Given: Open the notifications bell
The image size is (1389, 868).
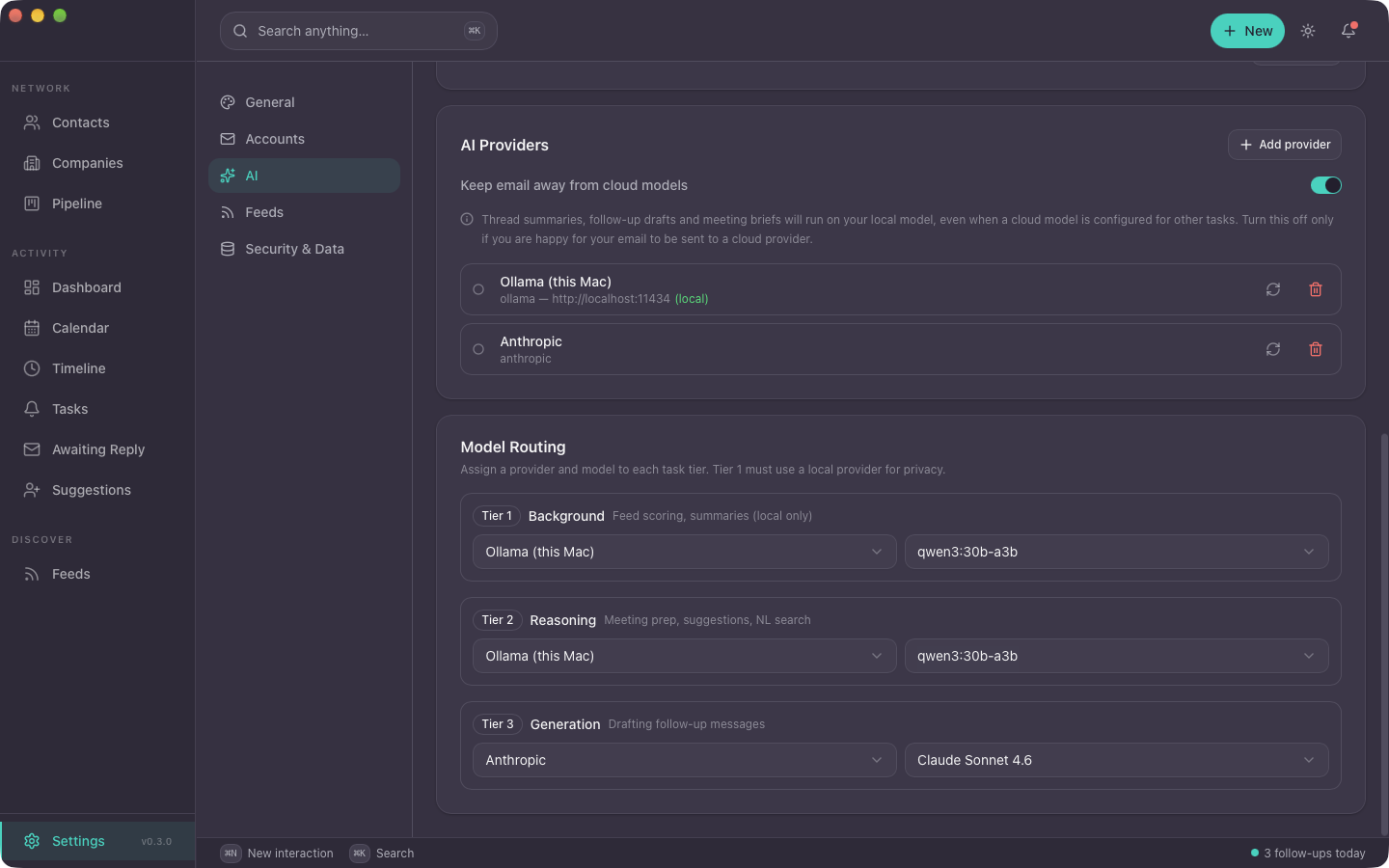Looking at the screenshot, I should (x=1348, y=31).
